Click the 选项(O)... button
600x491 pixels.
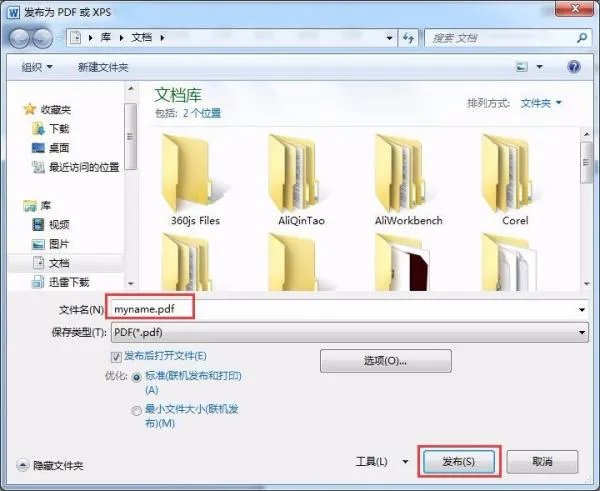point(386,361)
